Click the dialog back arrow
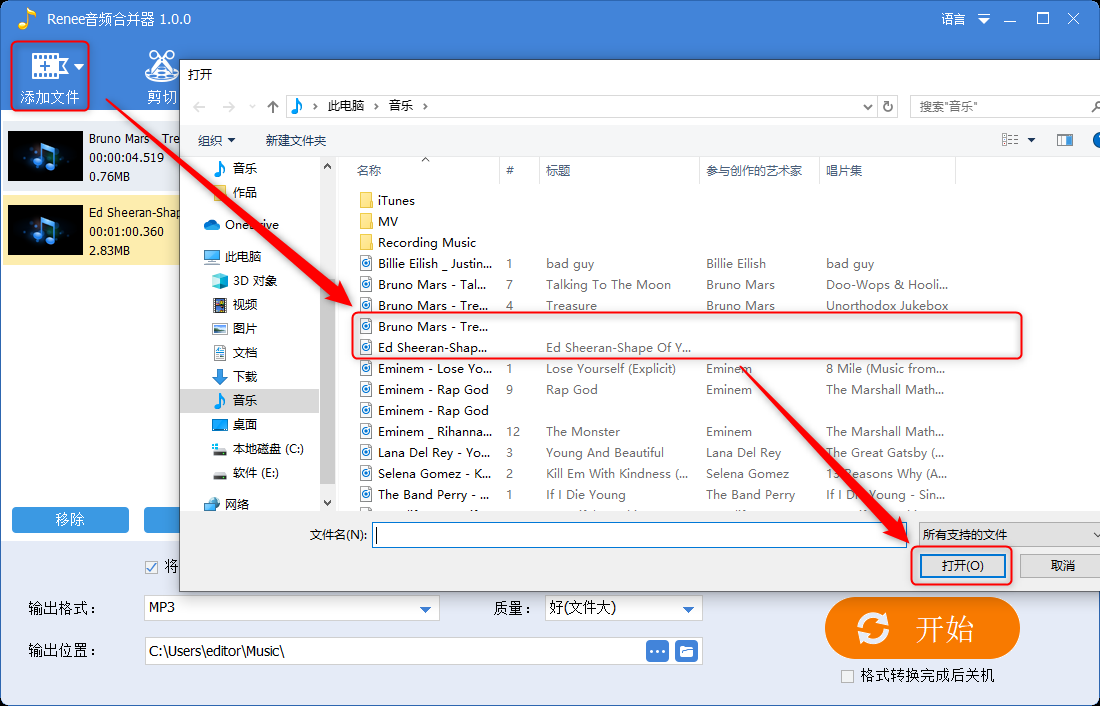 coord(199,107)
